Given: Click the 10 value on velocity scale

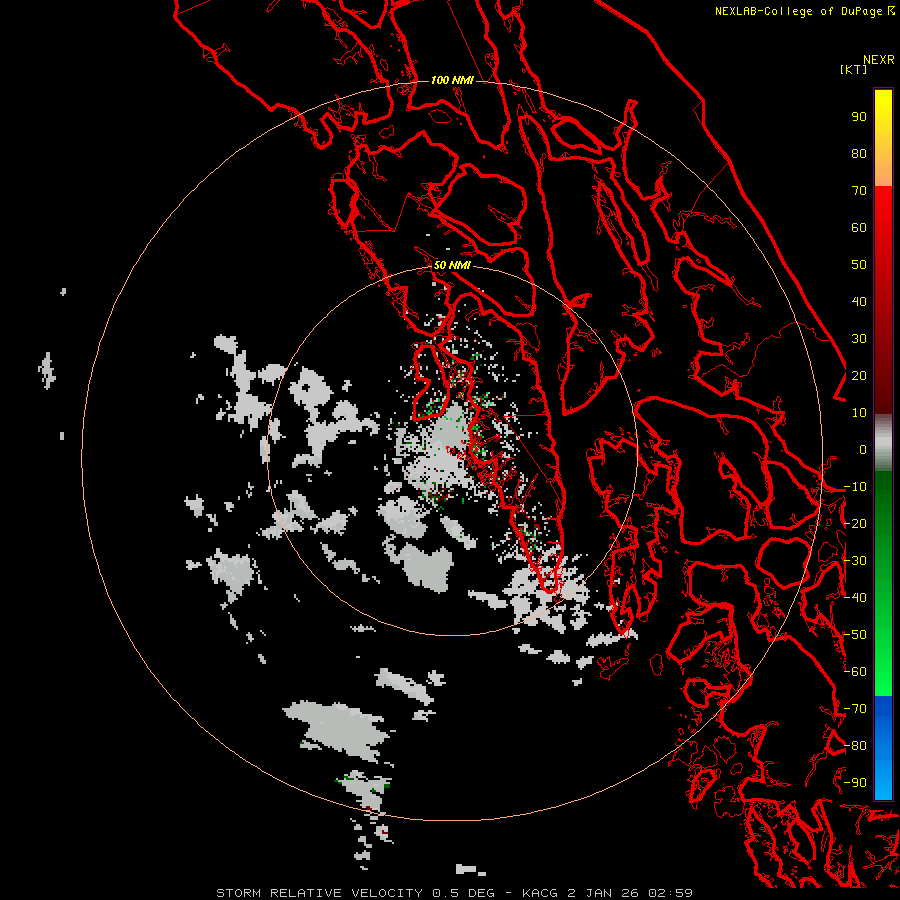Looking at the screenshot, I should (x=859, y=413).
